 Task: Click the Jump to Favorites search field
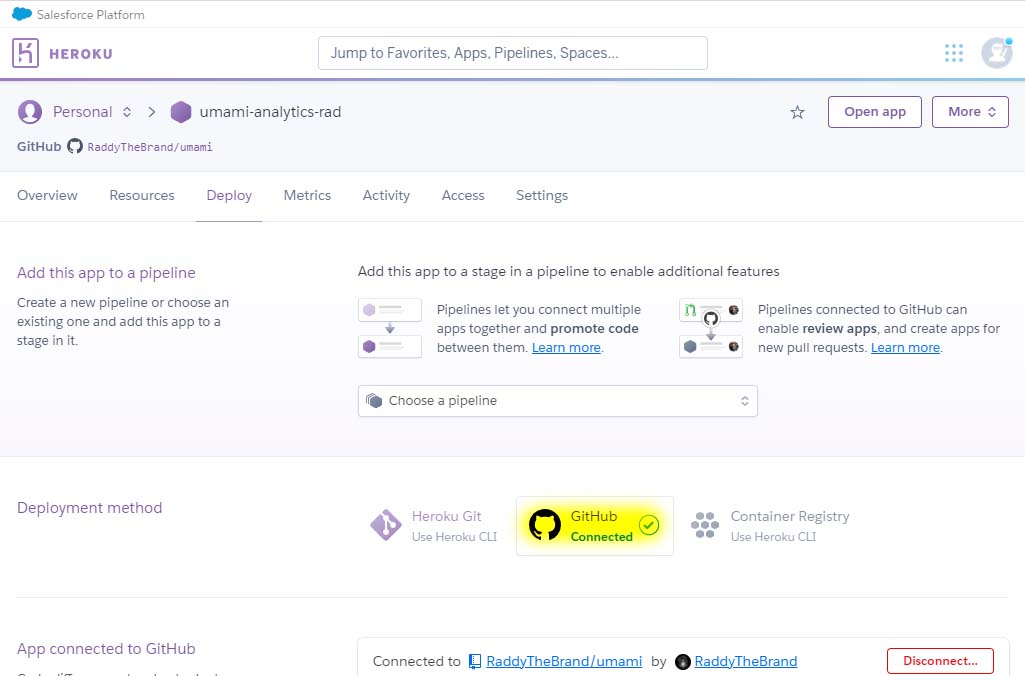click(x=512, y=53)
